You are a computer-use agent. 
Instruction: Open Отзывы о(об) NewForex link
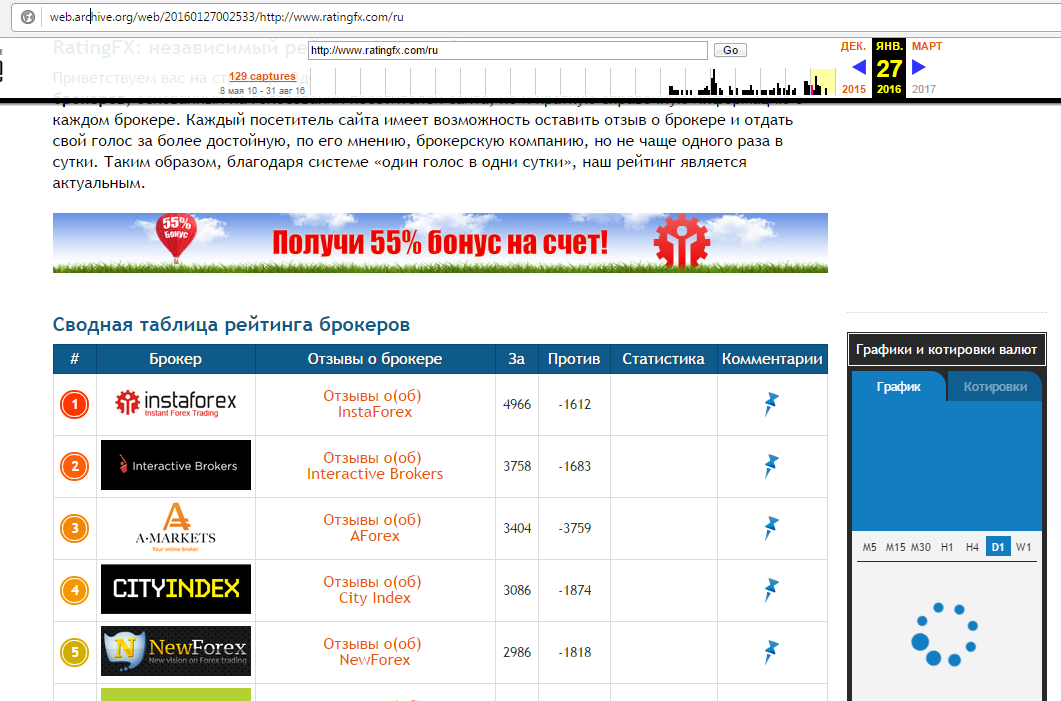[x=373, y=652]
